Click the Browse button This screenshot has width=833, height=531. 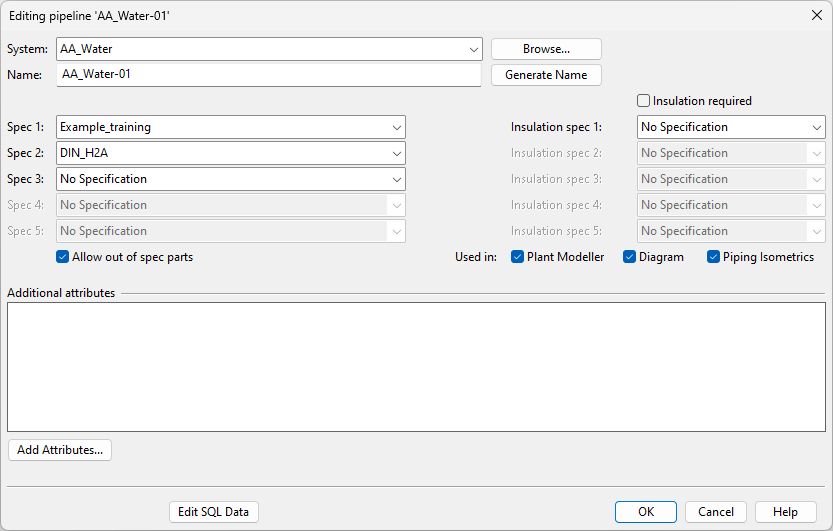[x=546, y=49]
